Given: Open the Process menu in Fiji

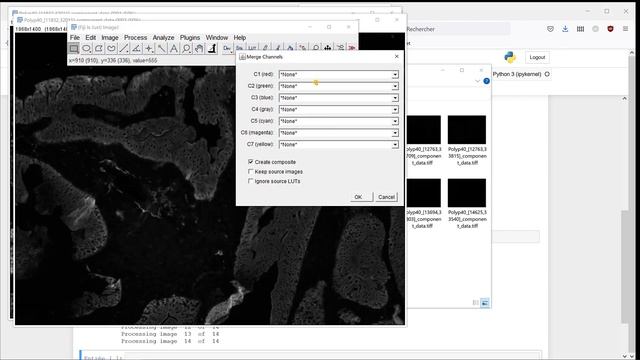Looking at the screenshot, I should [x=136, y=38].
